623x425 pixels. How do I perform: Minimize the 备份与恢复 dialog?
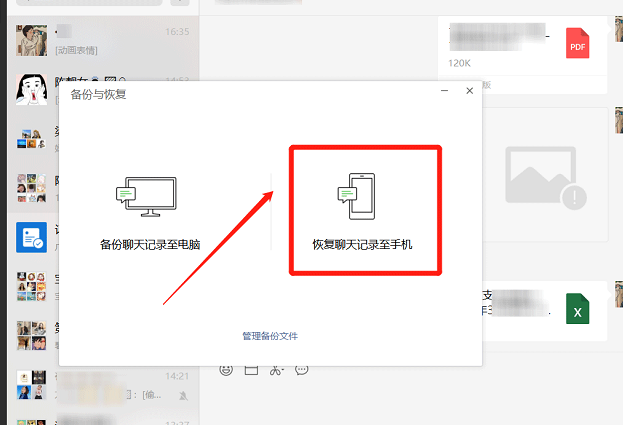click(445, 91)
